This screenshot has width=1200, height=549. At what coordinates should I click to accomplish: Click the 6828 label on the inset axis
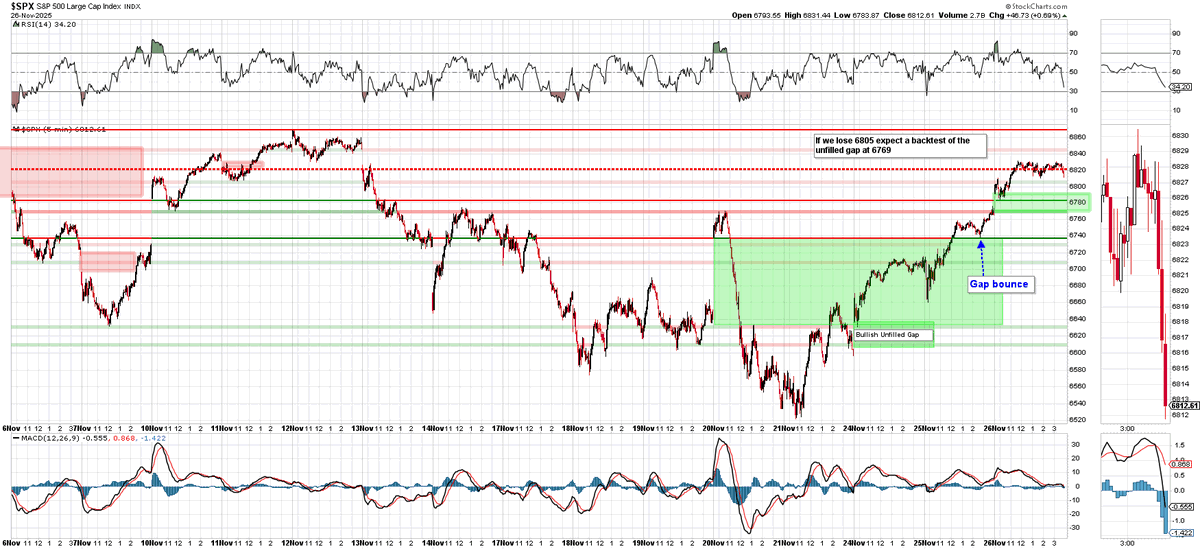point(1179,166)
